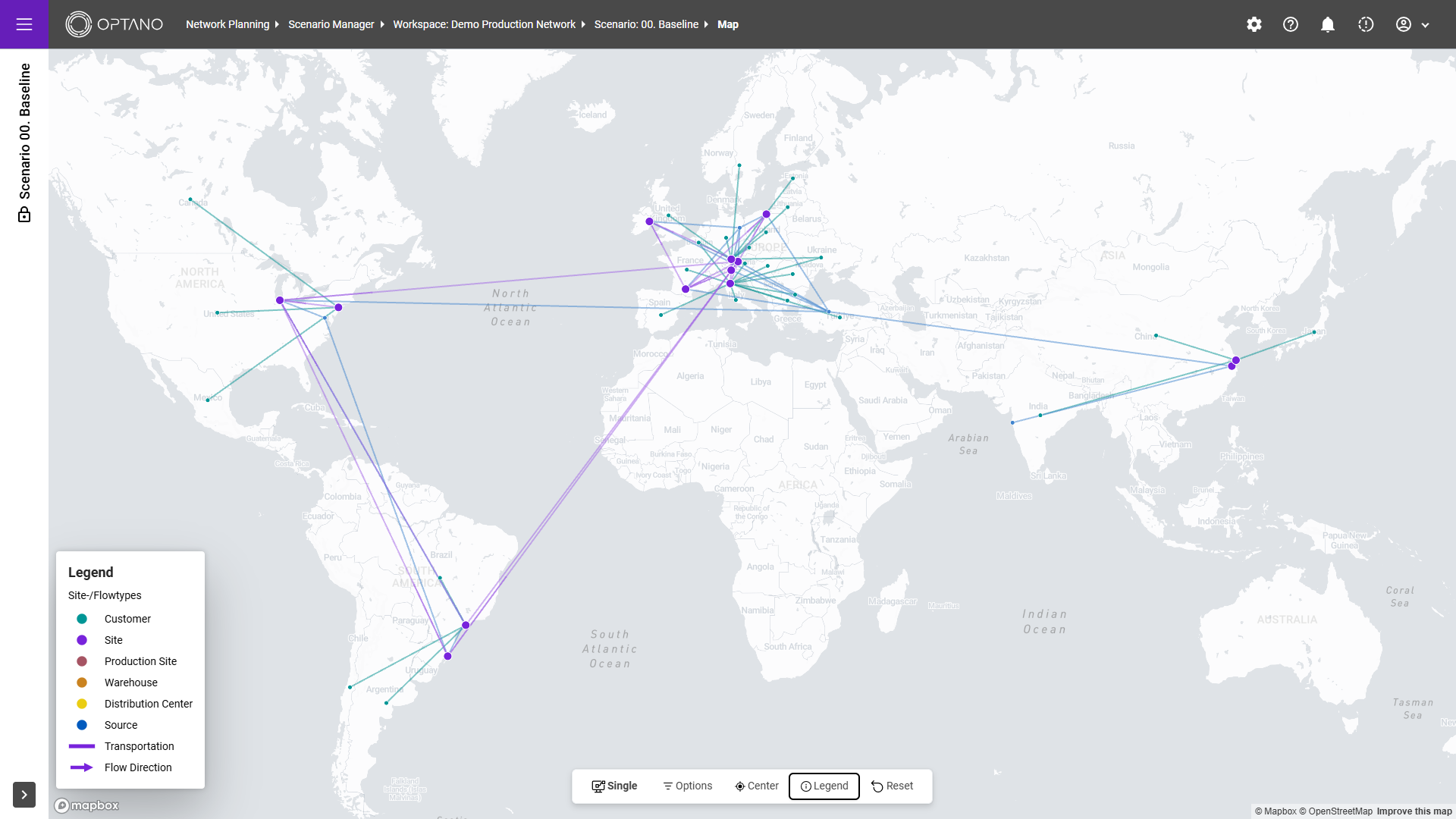Viewport: 1456px width, 819px height.
Task: Click the Customer teal legend swatch
Action: [x=82, y=619]
